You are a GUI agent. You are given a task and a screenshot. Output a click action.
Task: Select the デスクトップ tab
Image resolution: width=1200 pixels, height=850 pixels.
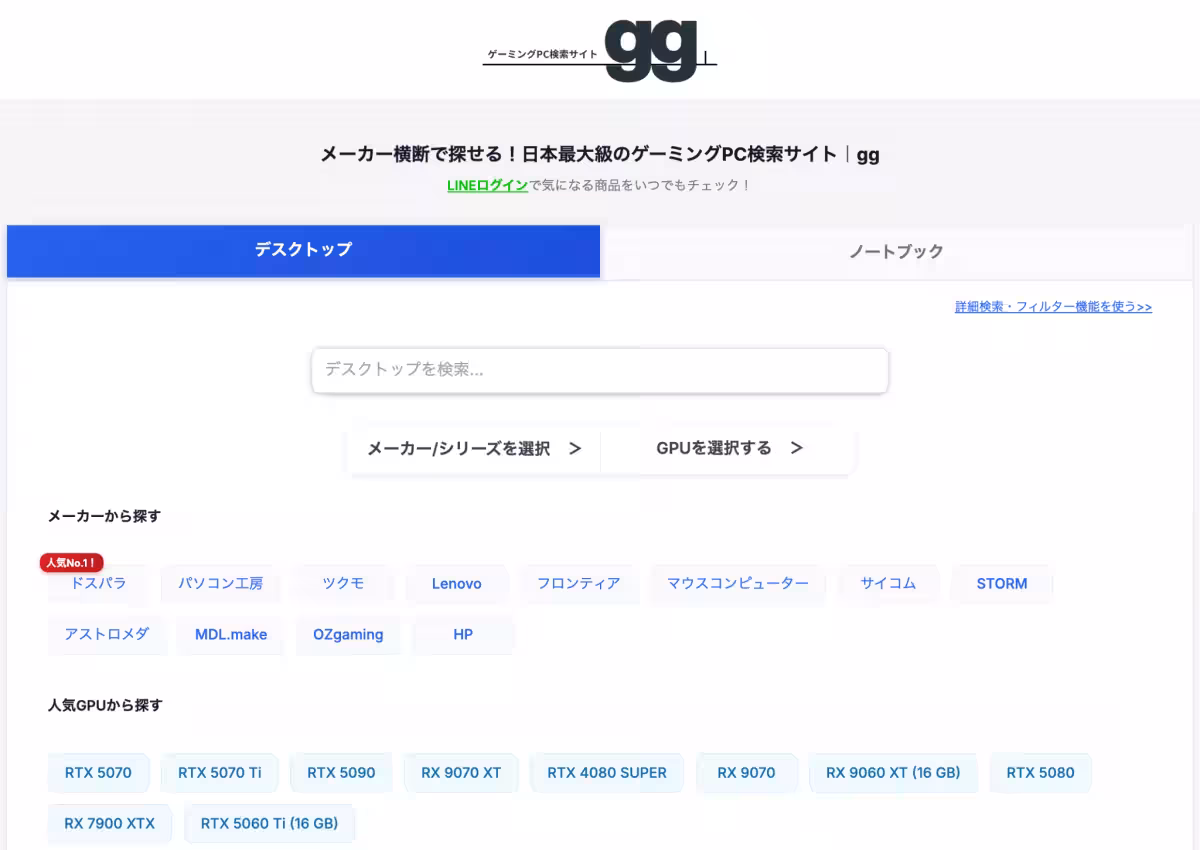tap(303, 250)
